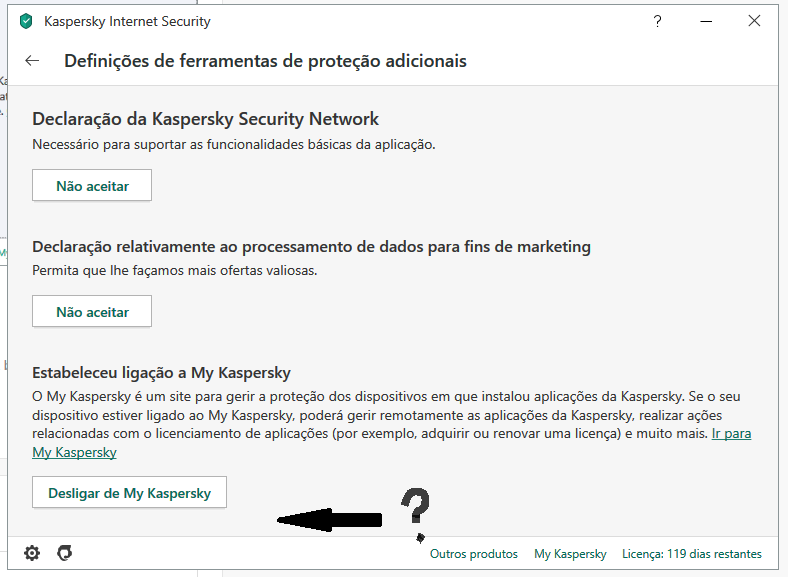This screenshot has width=788, height=577.
Task: Decline the marketing data processing statement
Action: (x=92, y=312)
